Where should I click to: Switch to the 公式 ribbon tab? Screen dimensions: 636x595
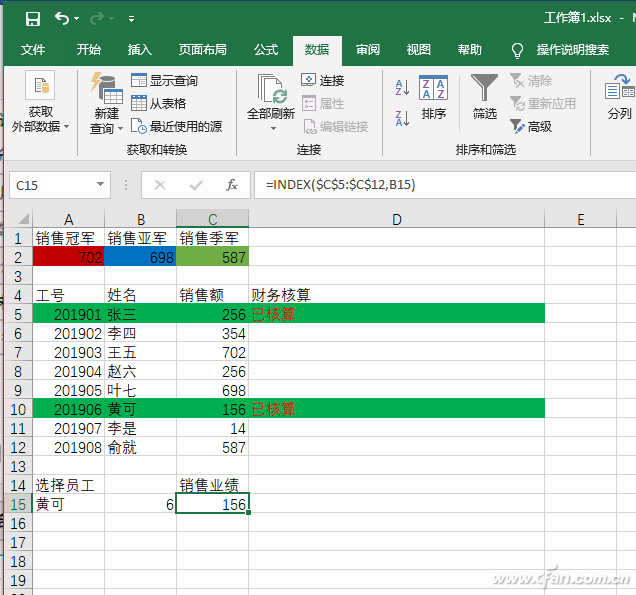tap(266, 50)
